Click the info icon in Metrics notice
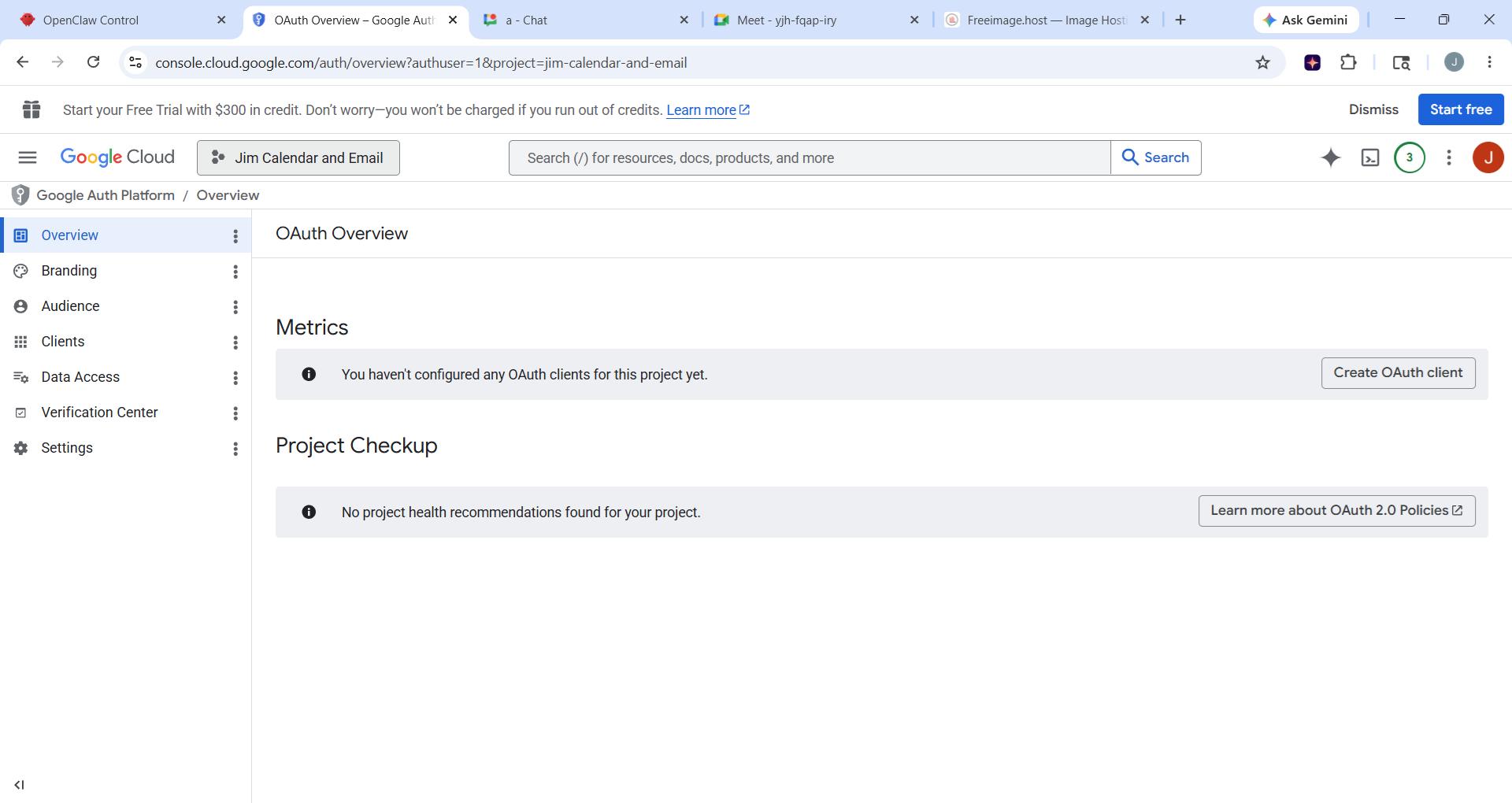 point(309,375)
